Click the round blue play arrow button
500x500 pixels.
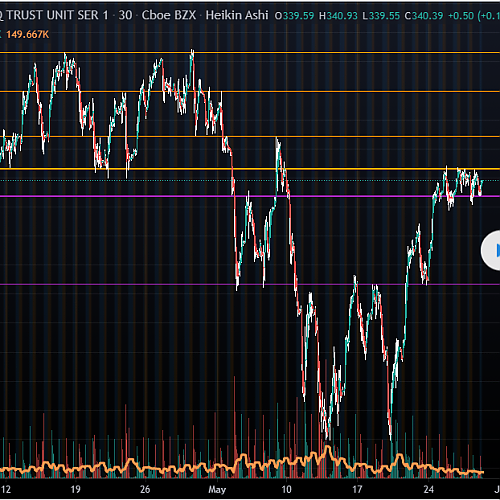491,250
